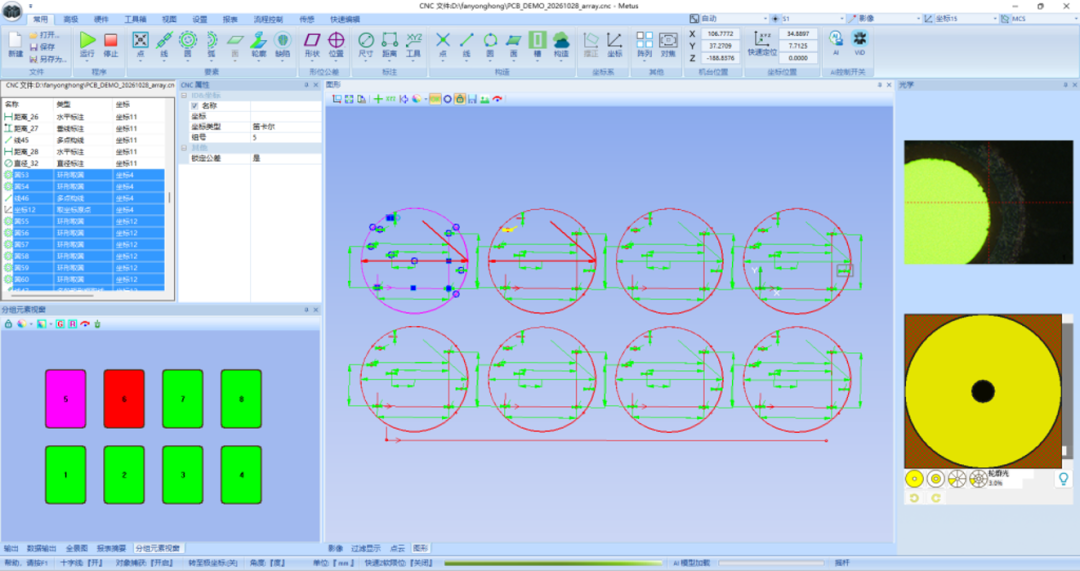Select the 直径_32 row in CNC list

(83, 163)
